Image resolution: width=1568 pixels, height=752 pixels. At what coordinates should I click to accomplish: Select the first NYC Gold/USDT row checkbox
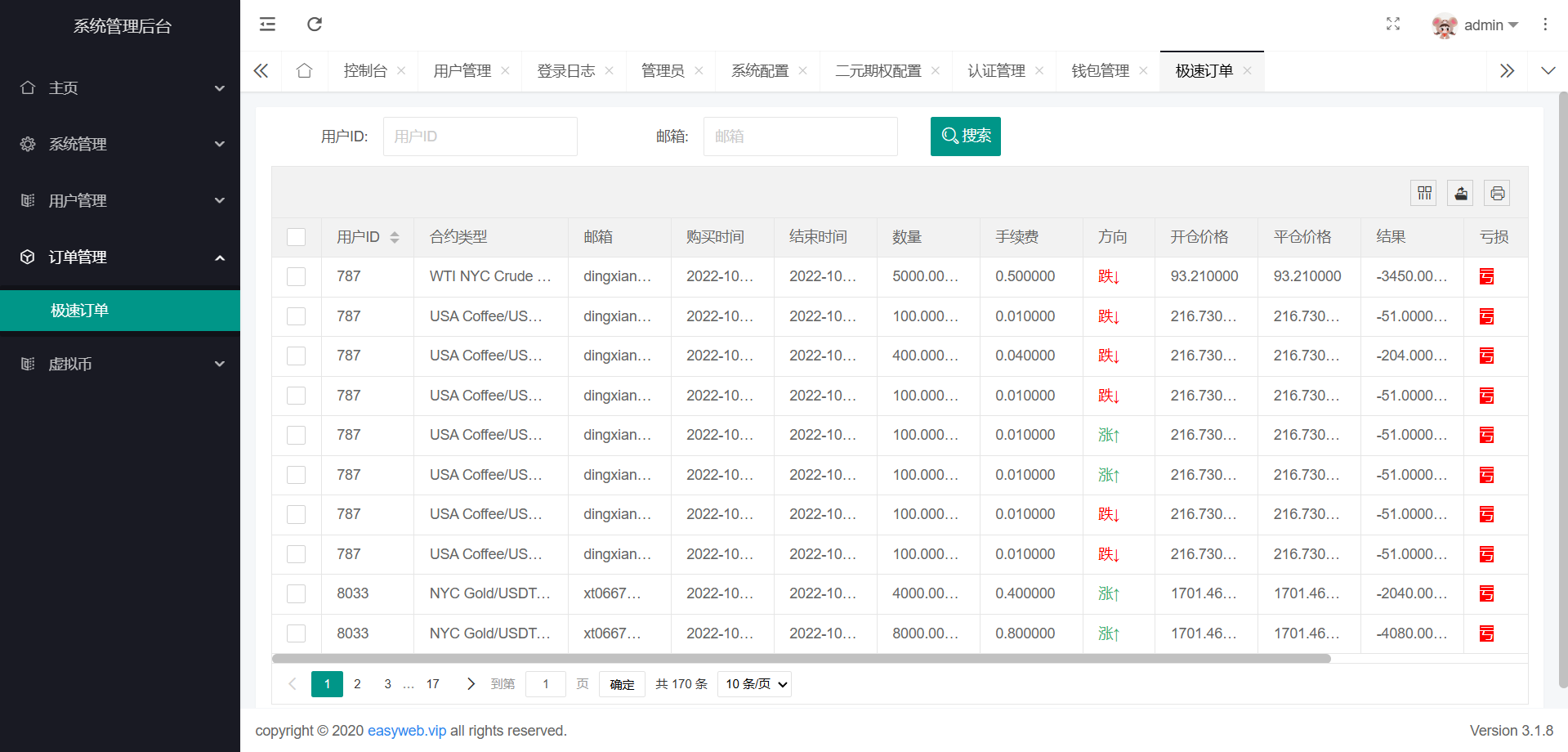pyautogui.click(x=296, y=594)
